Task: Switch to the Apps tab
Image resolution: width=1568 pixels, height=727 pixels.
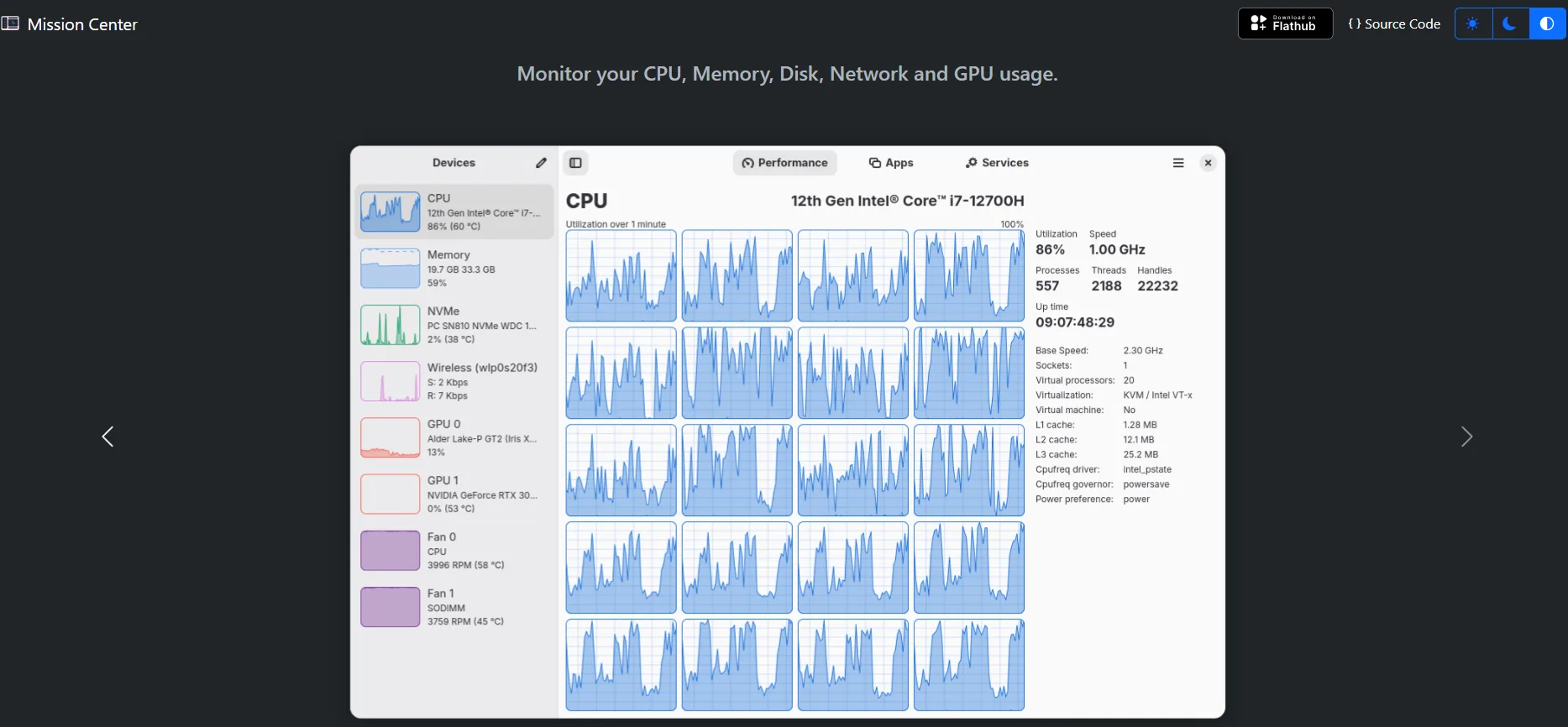Action: (x=890, y=163)
